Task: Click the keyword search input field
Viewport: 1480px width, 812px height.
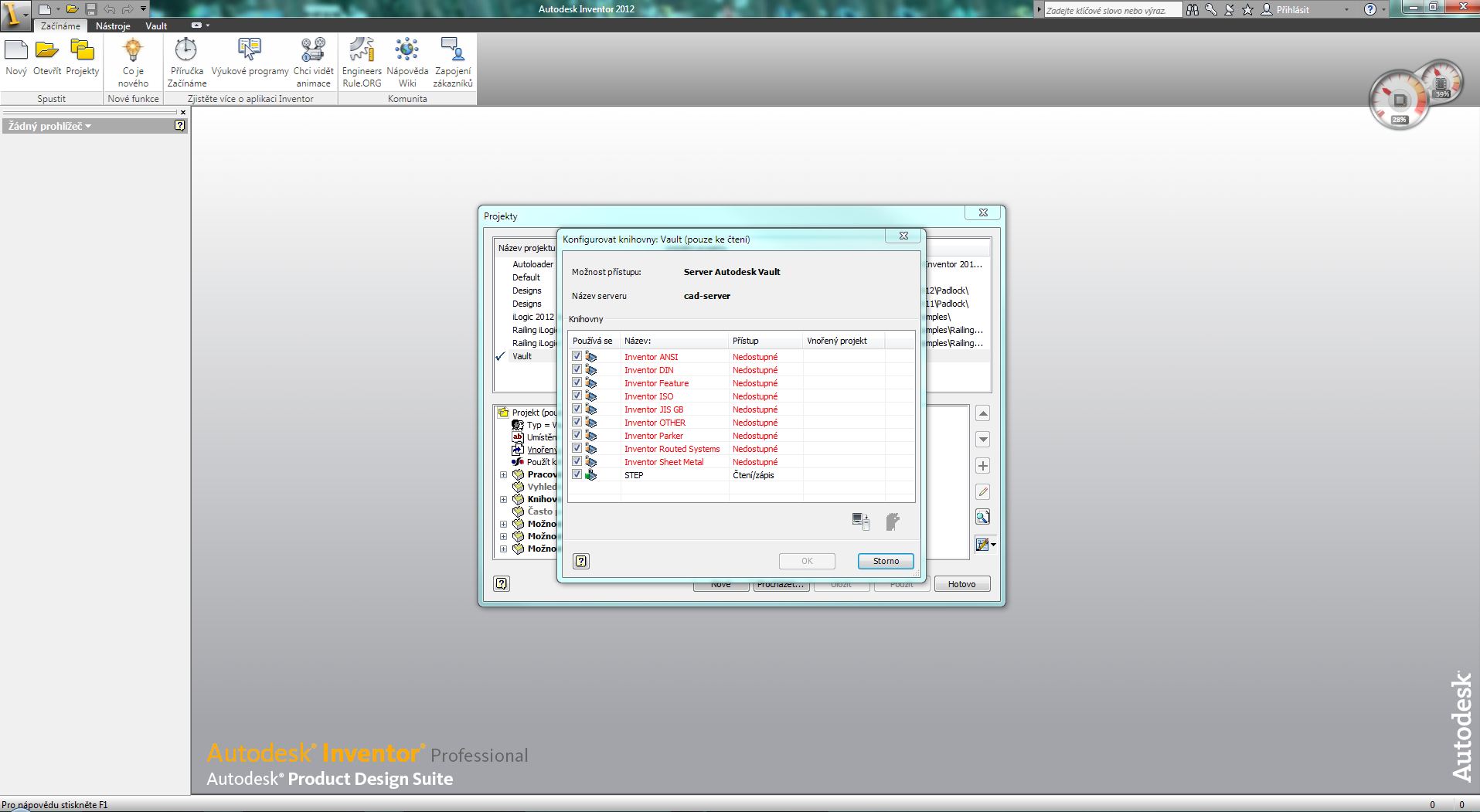Action: point(1111,10)
